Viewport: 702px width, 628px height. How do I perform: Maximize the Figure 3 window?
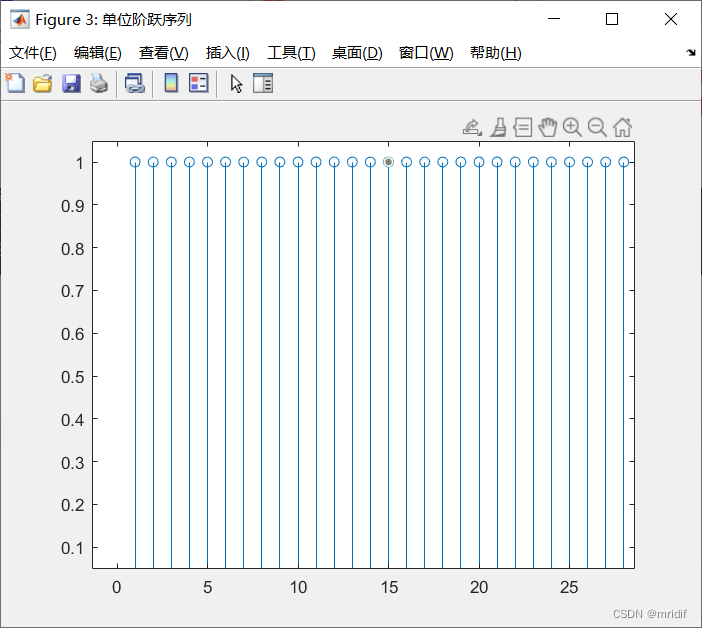[x=612, y=19]
